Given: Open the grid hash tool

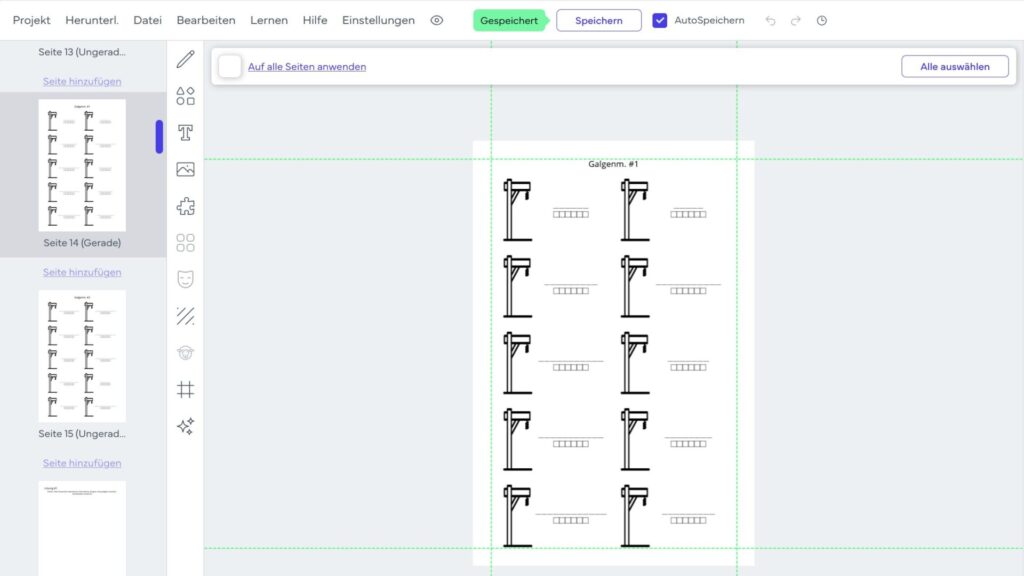Looking at the screenshot, I should [185, 389].
